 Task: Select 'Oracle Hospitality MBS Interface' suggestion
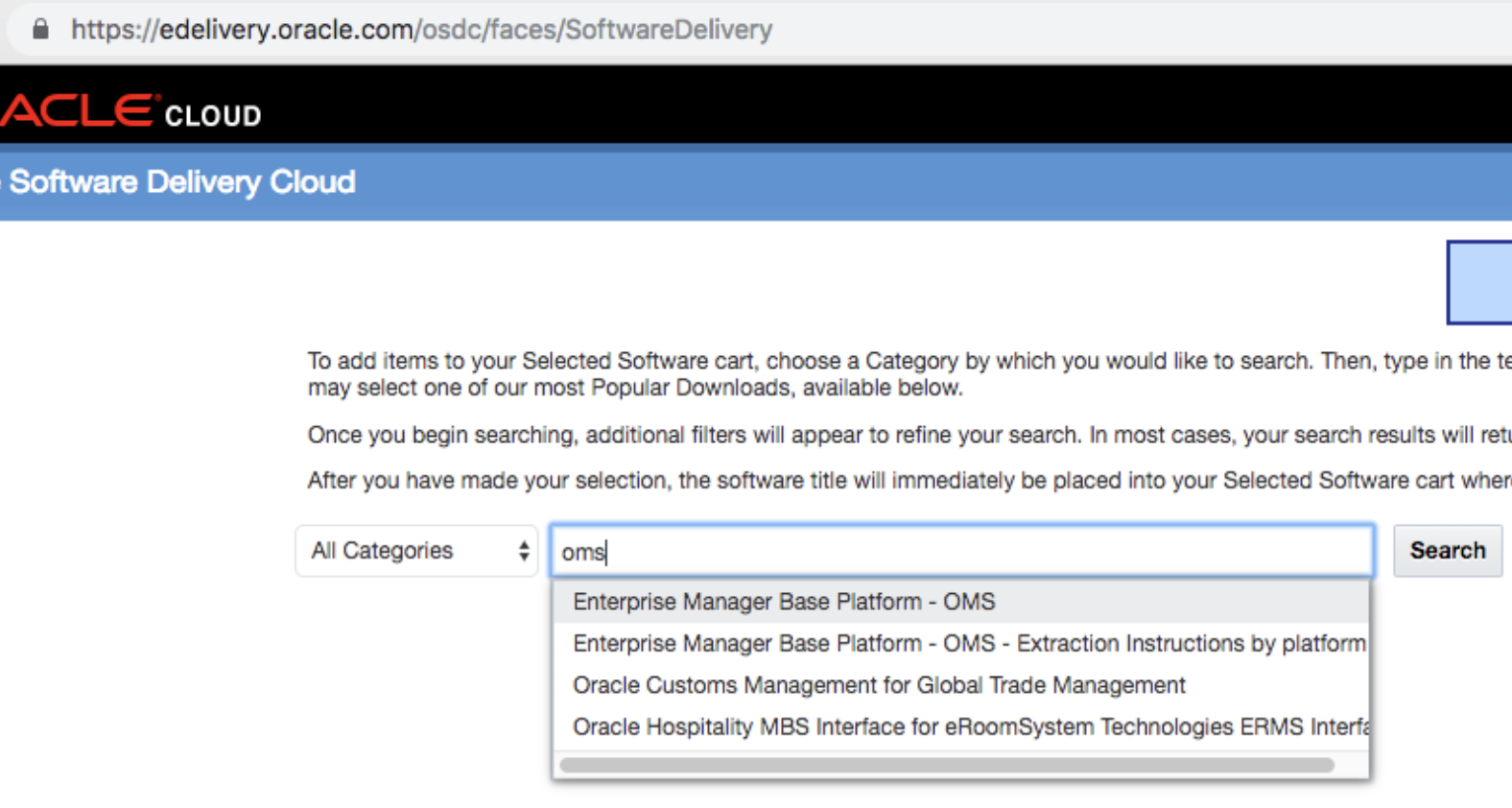point(961,727)
